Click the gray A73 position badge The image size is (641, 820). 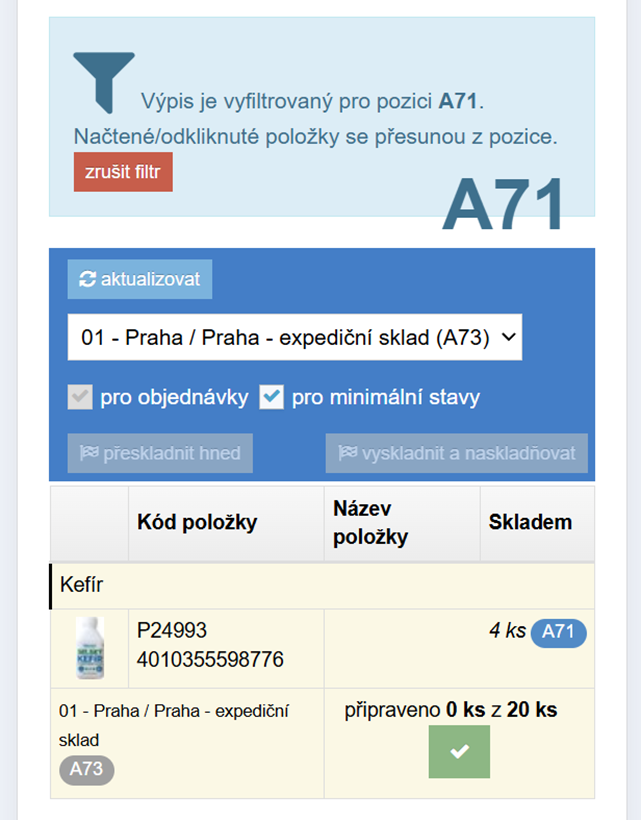(x=87, y=770)
